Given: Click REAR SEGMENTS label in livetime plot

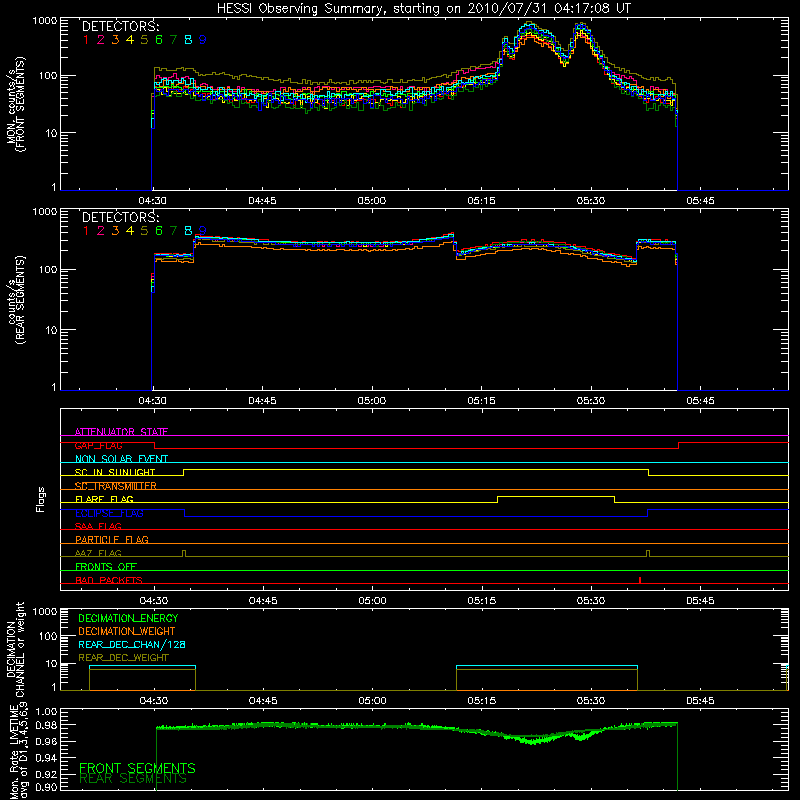Looking at the screenshot, I should tap(133, 779).
